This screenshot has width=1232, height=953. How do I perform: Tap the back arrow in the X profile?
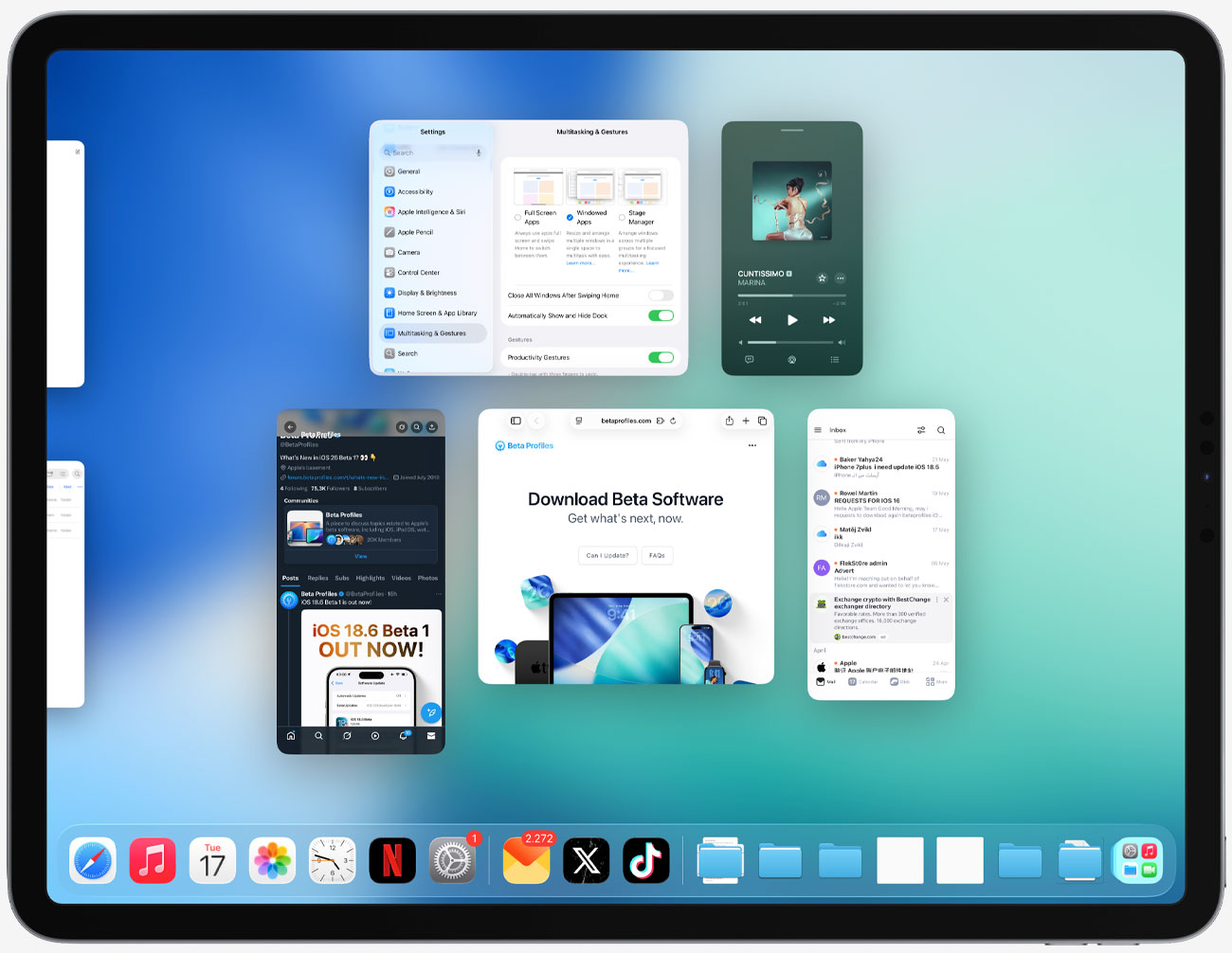pyautogui.click(x=291, y=427)
